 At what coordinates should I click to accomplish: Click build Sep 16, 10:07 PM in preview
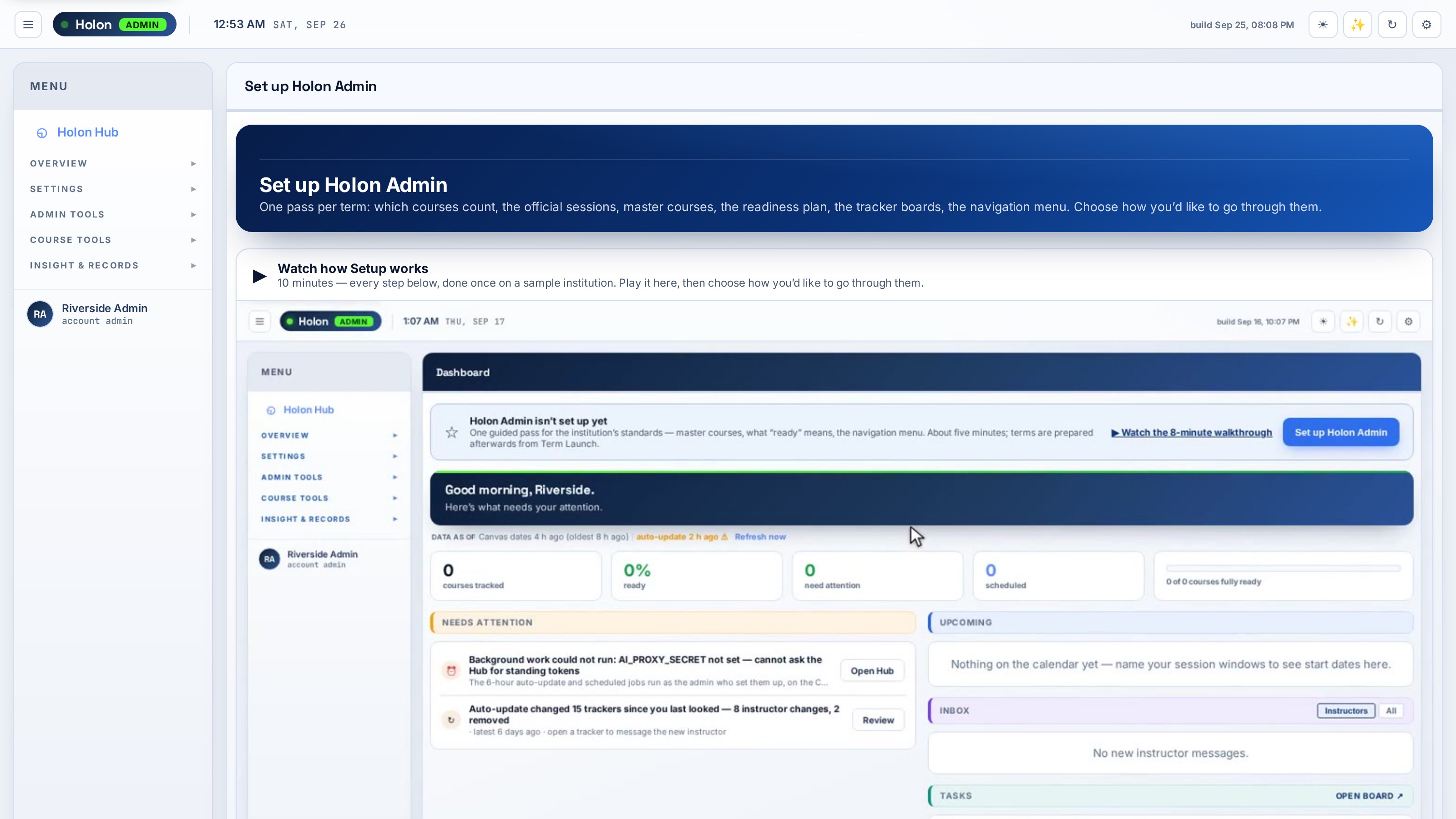[1258, 322]
